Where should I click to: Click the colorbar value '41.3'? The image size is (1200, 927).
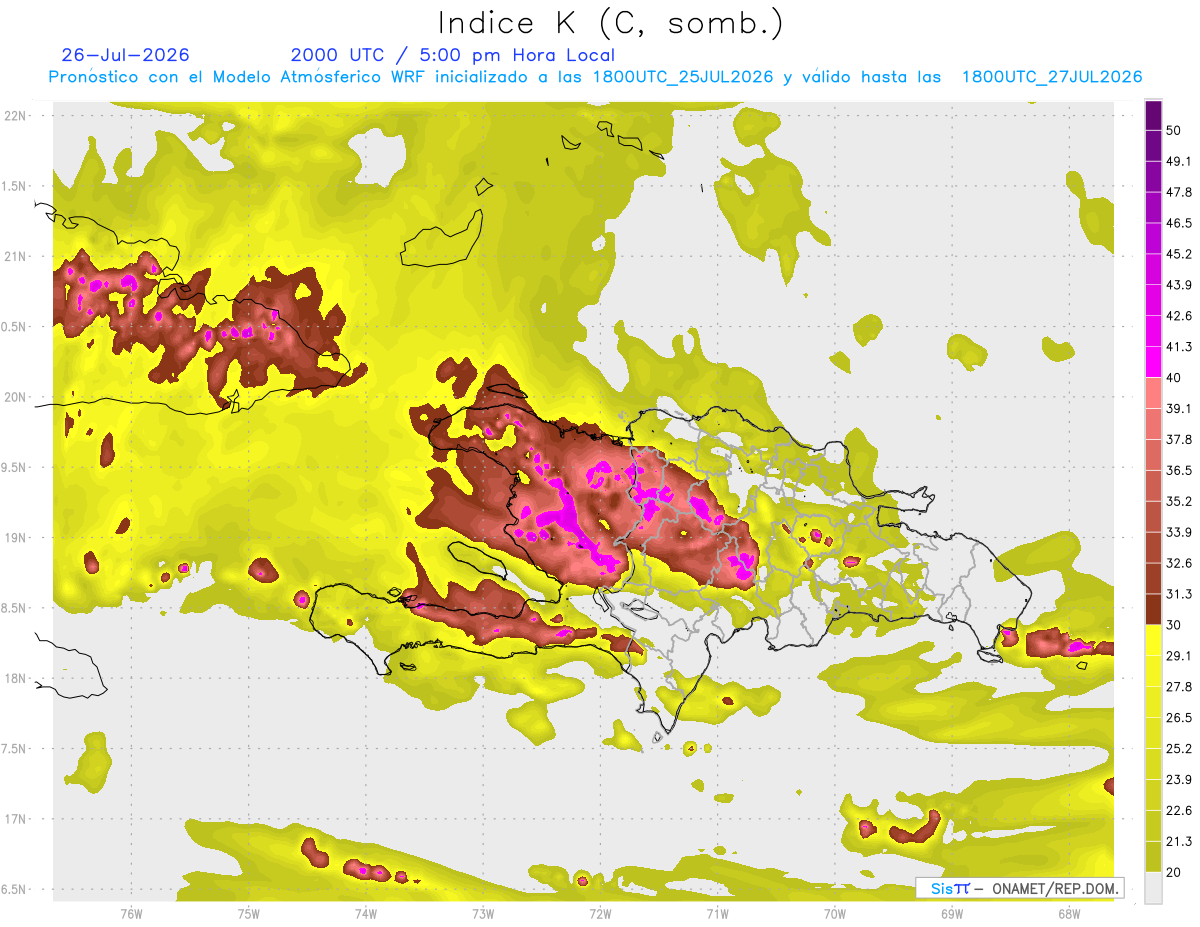pyautogui.click(x=1179, y=347)
